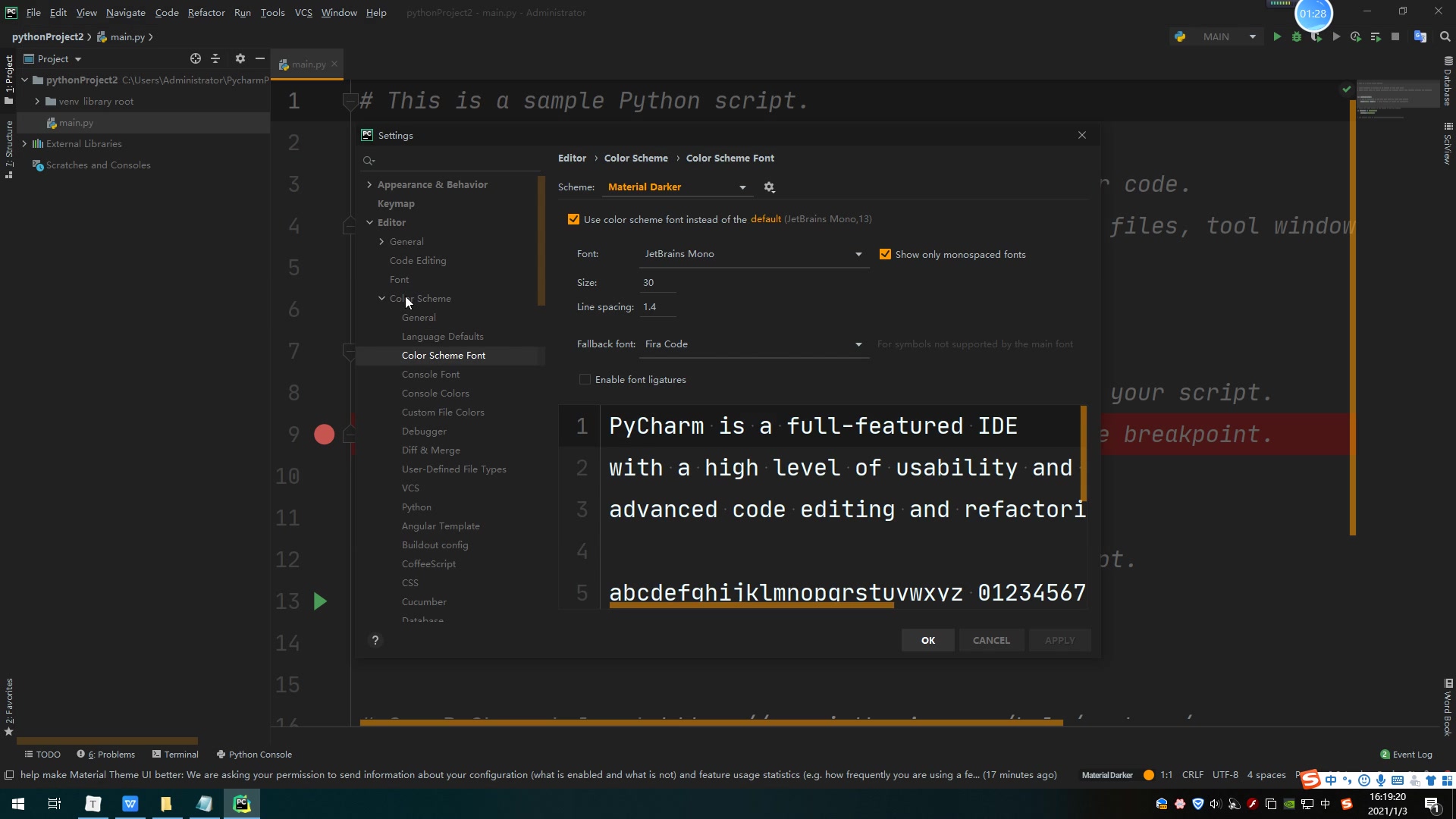The height and width of the screenshot is (819, 1456).
Task: Select the main.py editor tab
Action: click(309, 64)
